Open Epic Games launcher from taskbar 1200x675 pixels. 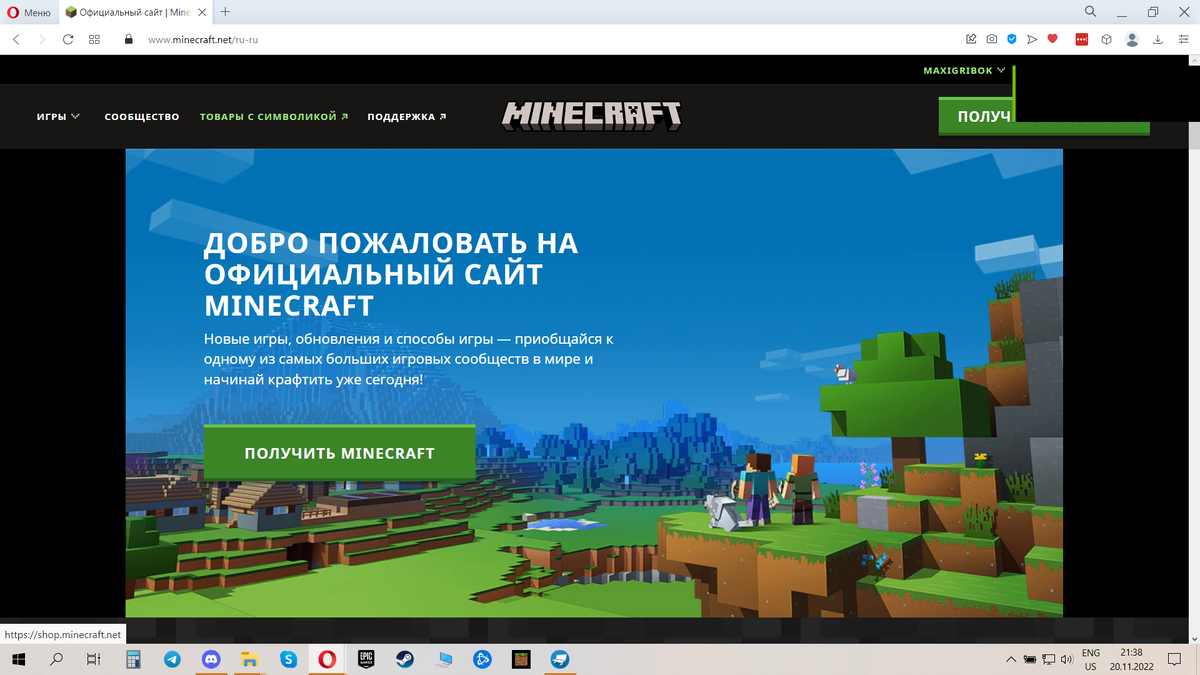click(x=366, y=659)
